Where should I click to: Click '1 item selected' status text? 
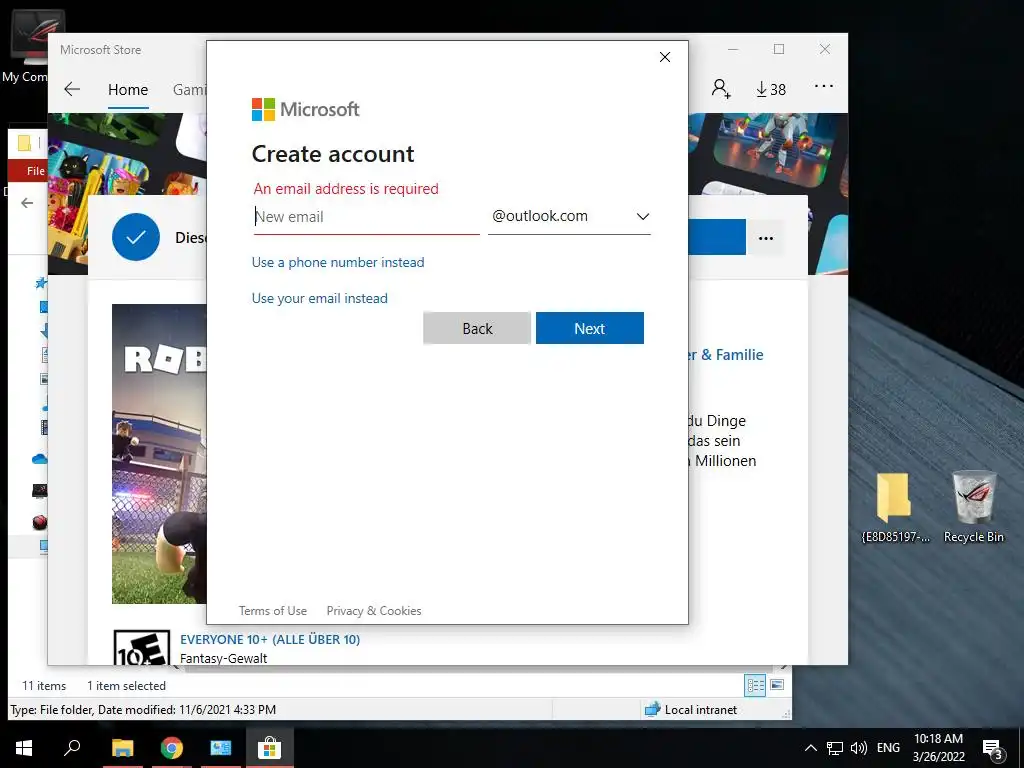coord(126,686)
